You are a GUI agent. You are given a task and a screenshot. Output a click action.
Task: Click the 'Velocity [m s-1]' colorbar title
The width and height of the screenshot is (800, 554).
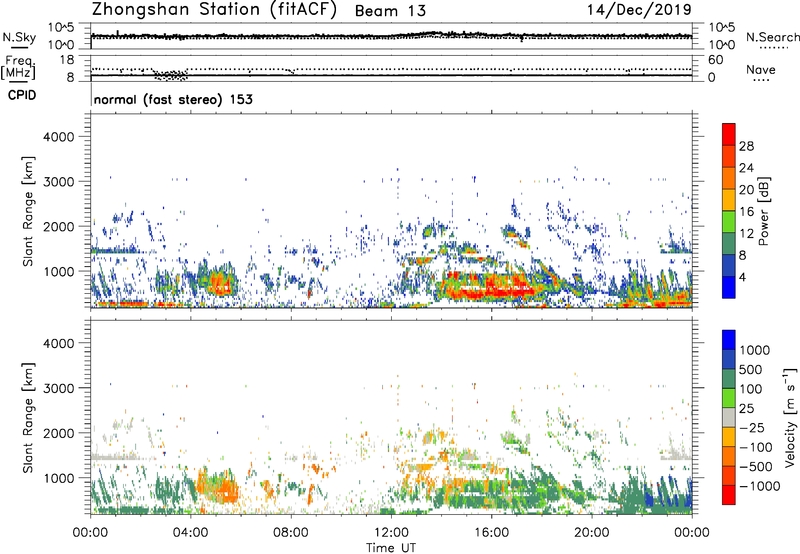[790, 417]
